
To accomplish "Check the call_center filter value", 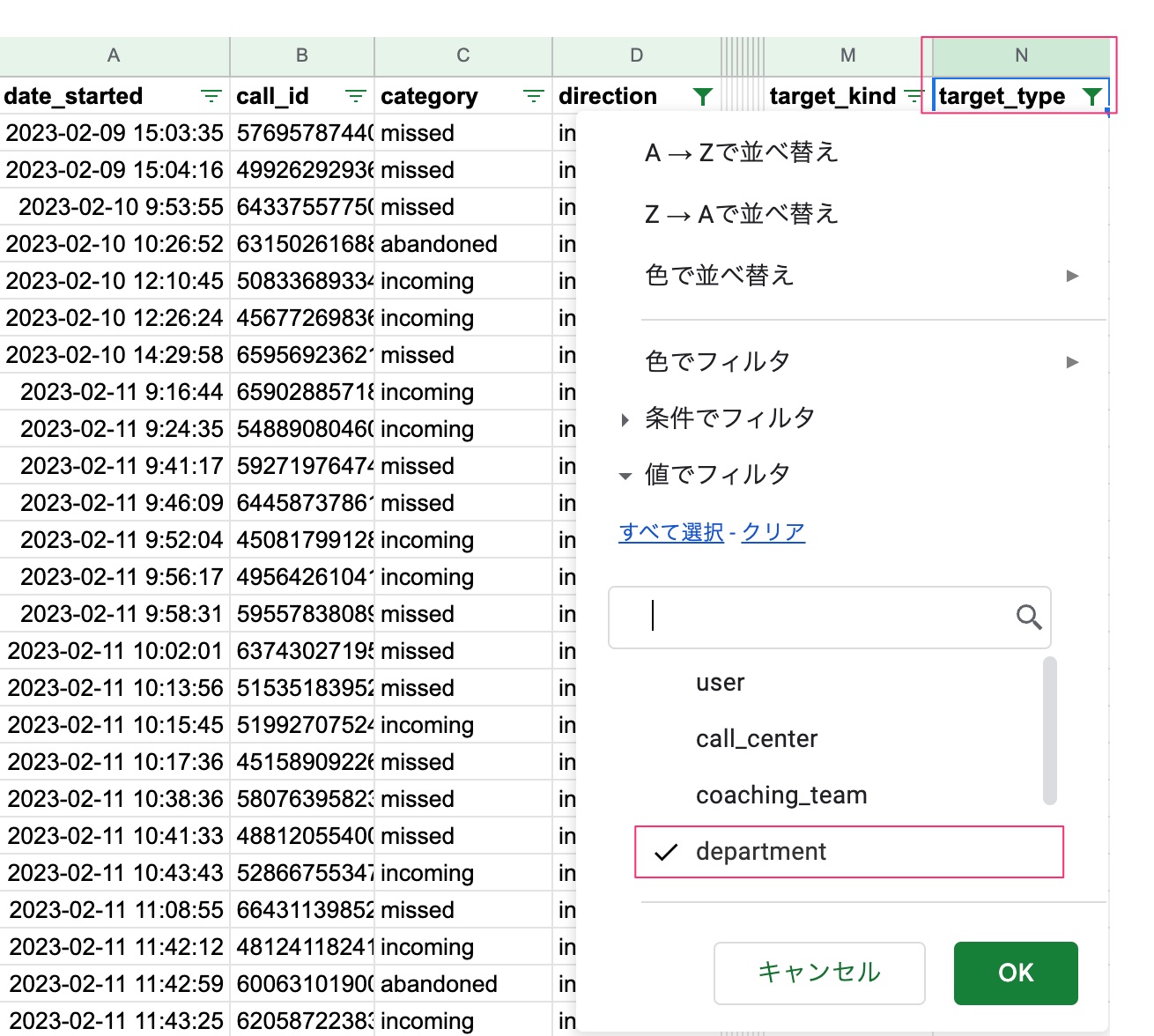I will 757,739.
